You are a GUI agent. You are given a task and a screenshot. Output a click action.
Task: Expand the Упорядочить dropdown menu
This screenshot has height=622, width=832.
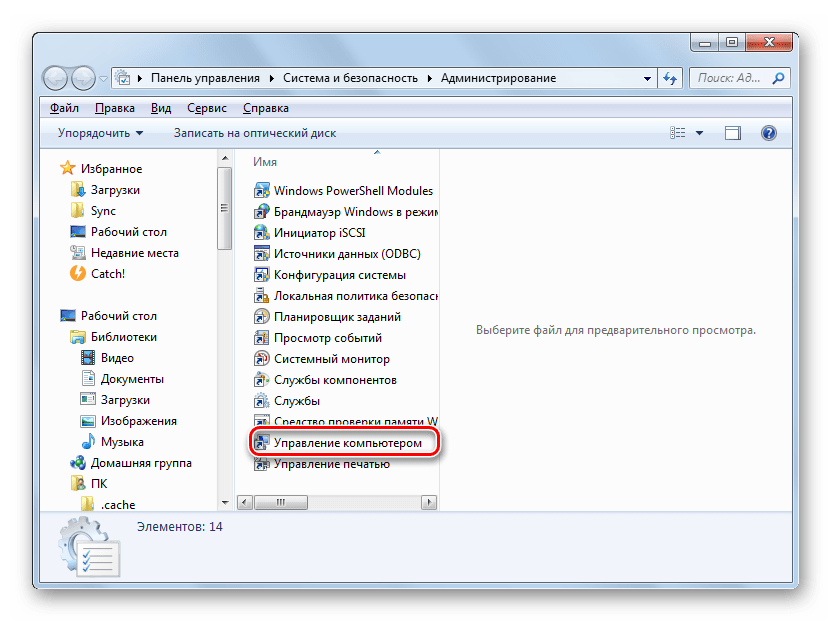pyautogui.click(x=100, y=133)
